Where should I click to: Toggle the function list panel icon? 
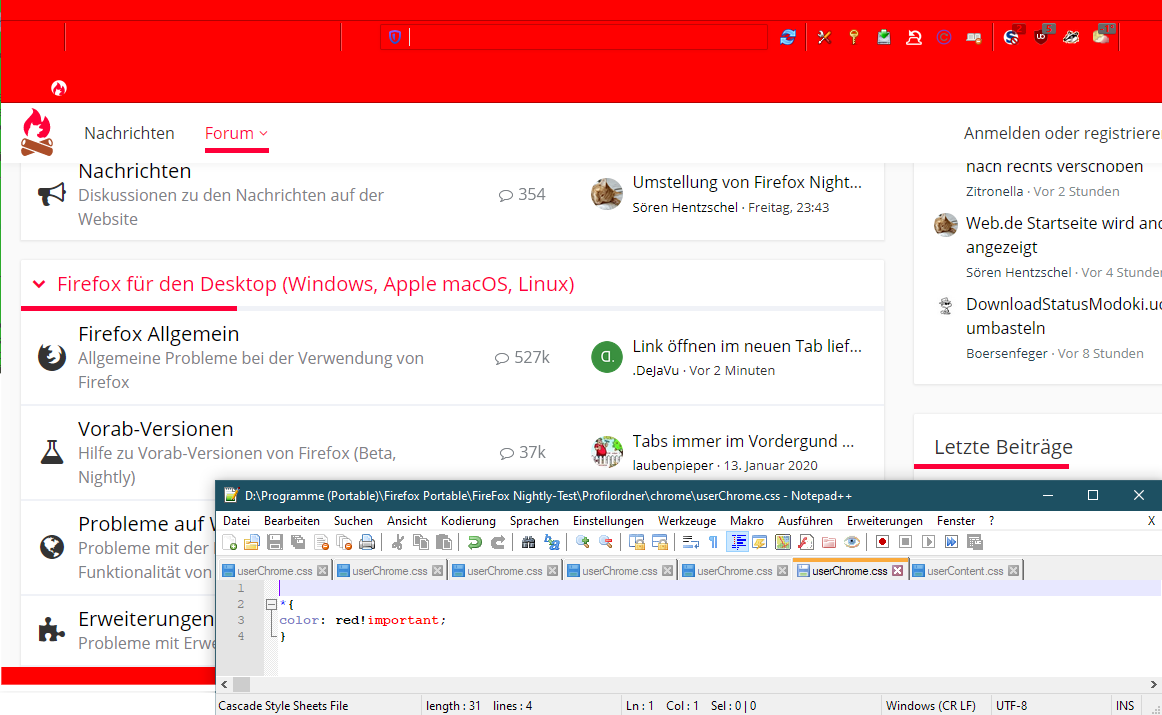[806, 542]
